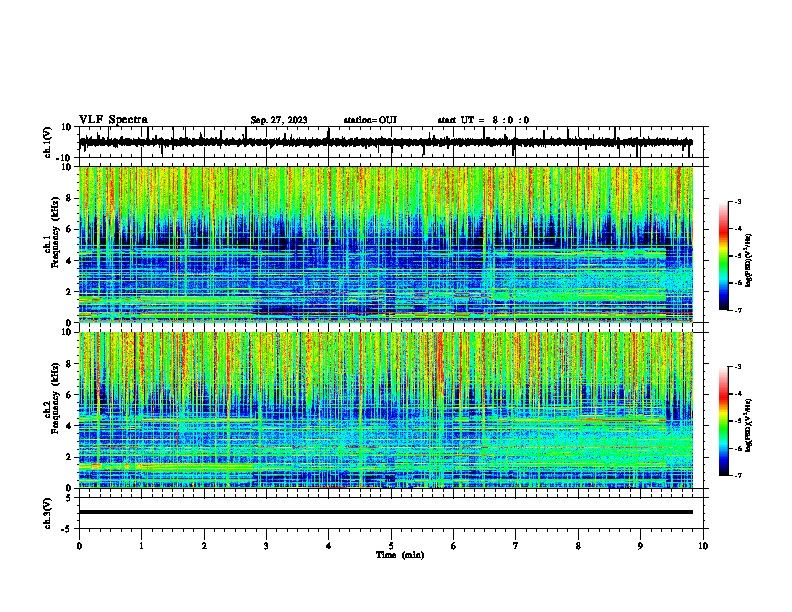Click the ch.3(V) flat black trace
792x612 pixels.
click(x=385, y=512)
